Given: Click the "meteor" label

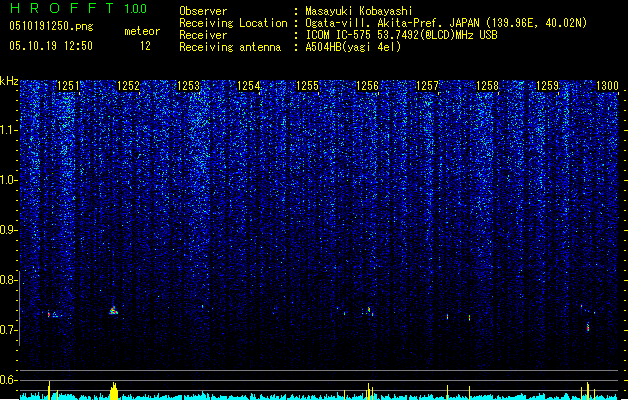Looking at the screenshot, I should pos(142,31).
